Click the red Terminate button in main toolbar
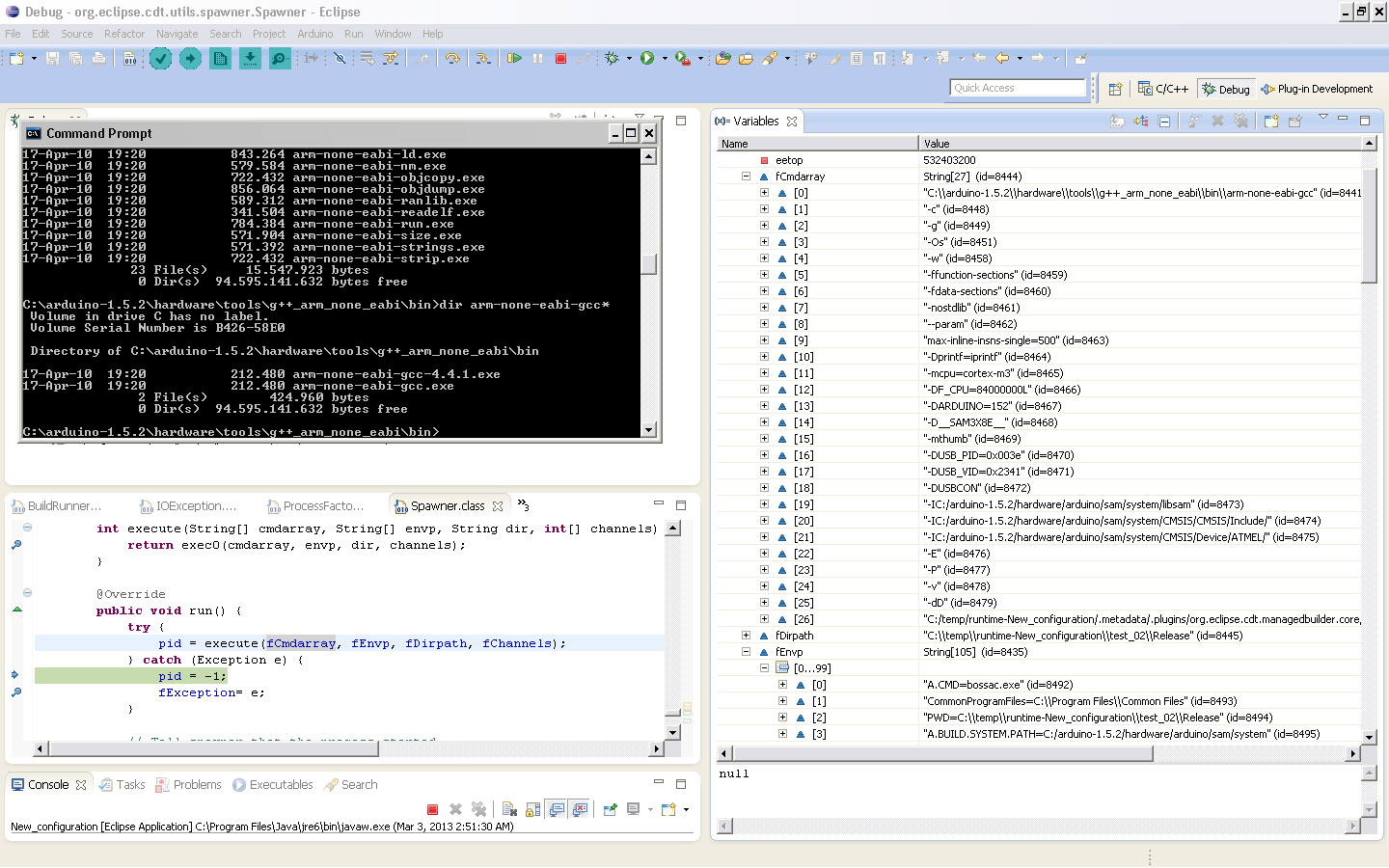Image resolution: width=1389 pixels, height=868 pixels. [x=561, y=59]
